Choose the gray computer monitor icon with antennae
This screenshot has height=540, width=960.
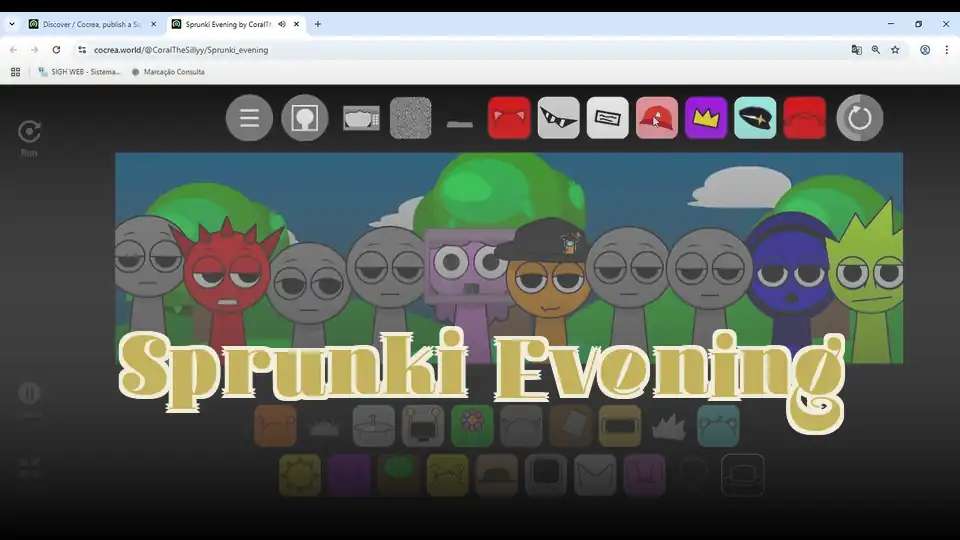point(423,426)
